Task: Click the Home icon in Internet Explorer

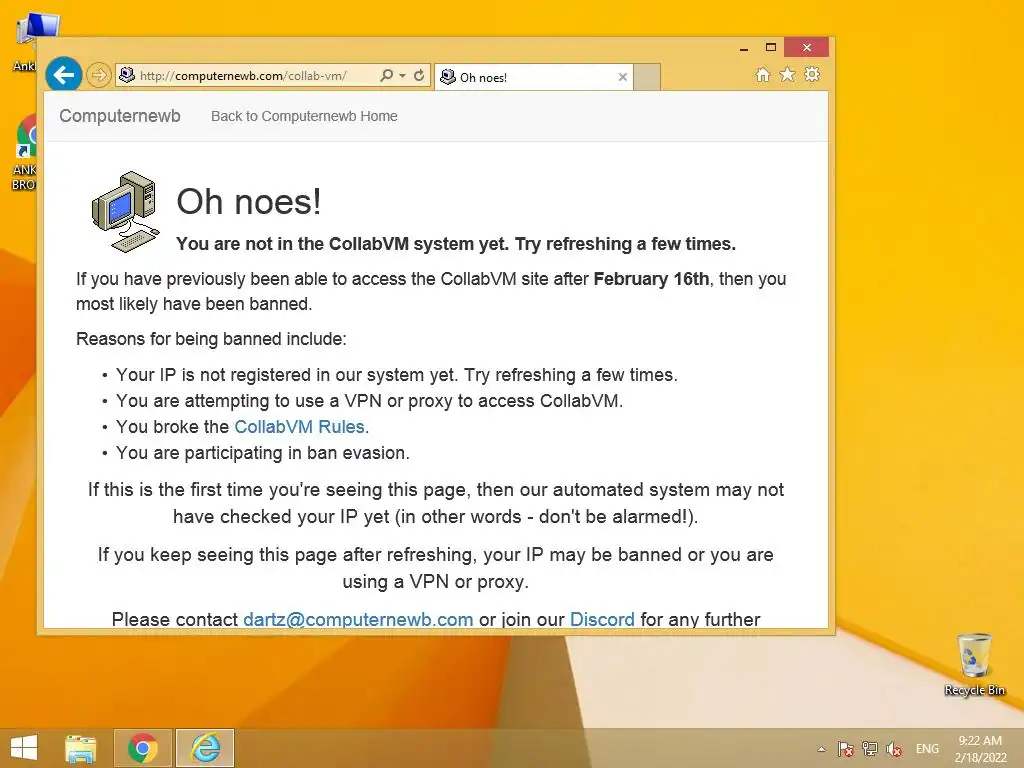Action: pyautogui.click(x=763, y=74)
